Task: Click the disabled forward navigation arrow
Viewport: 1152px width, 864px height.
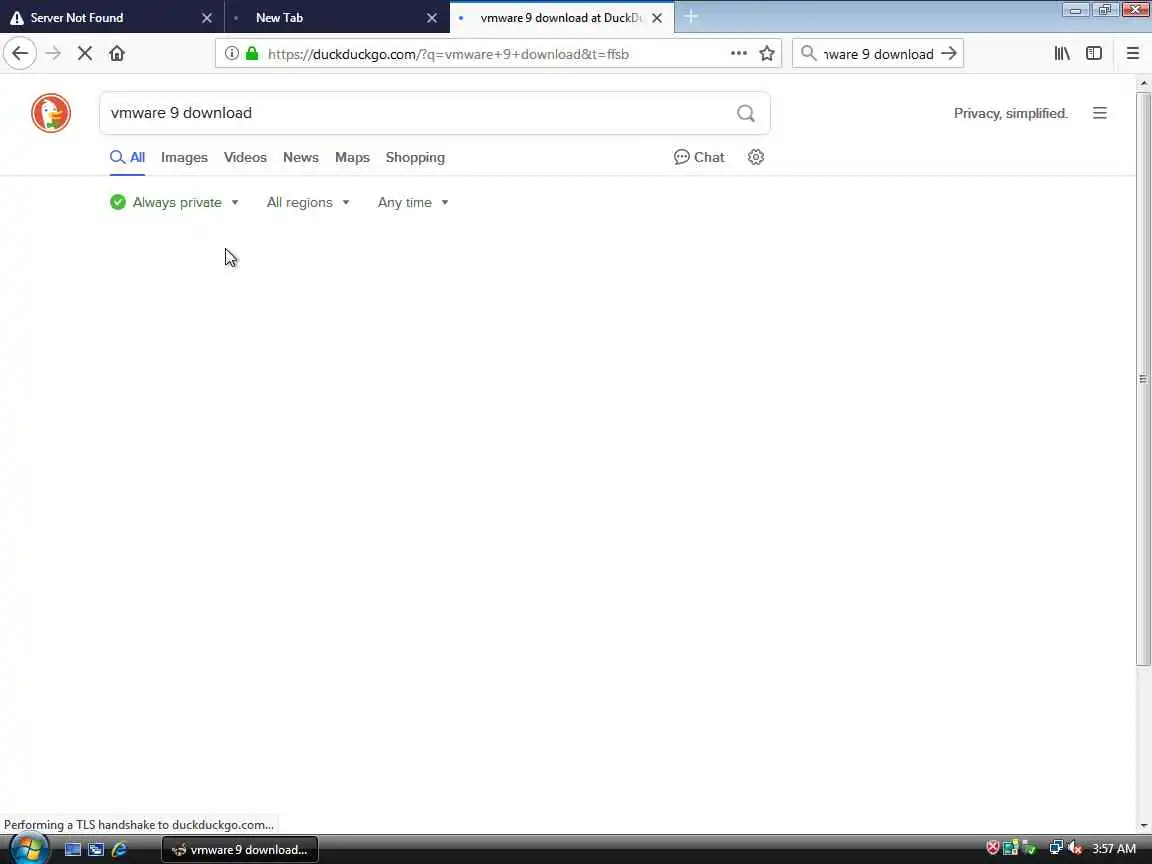Action: tap(53, 54)
